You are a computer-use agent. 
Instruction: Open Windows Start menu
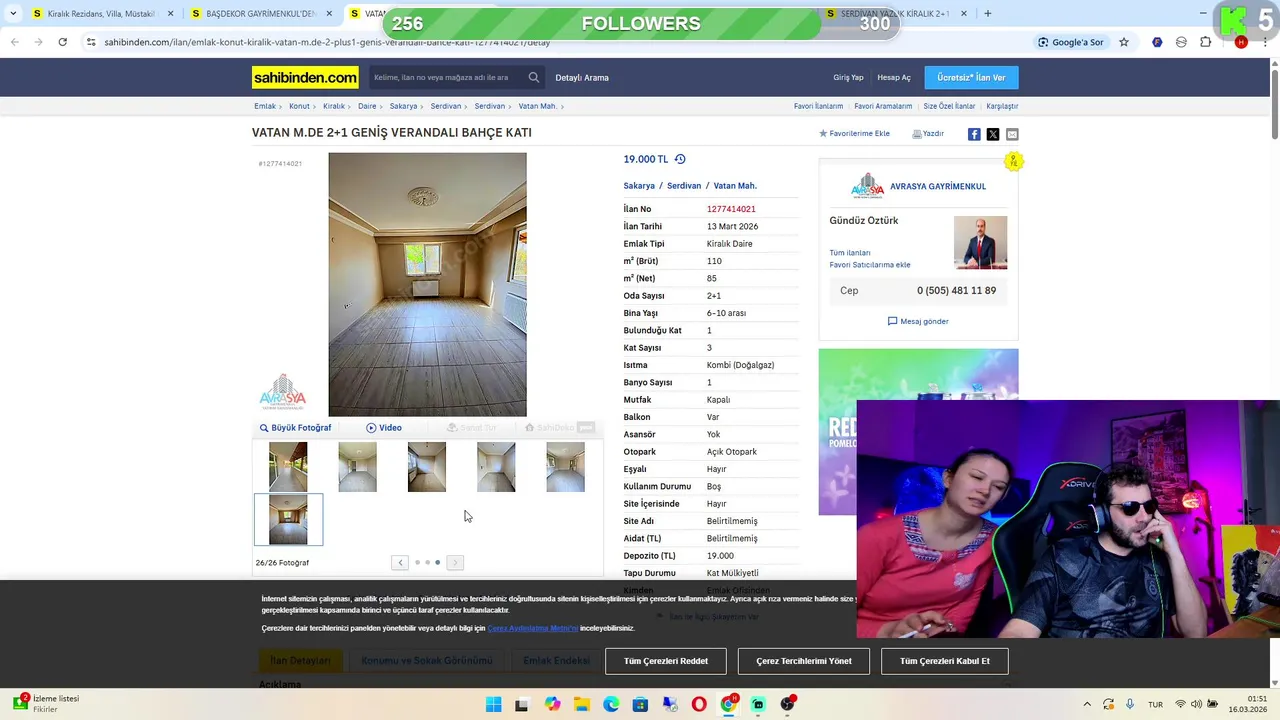pyautogui.click(x=493, y=705)
